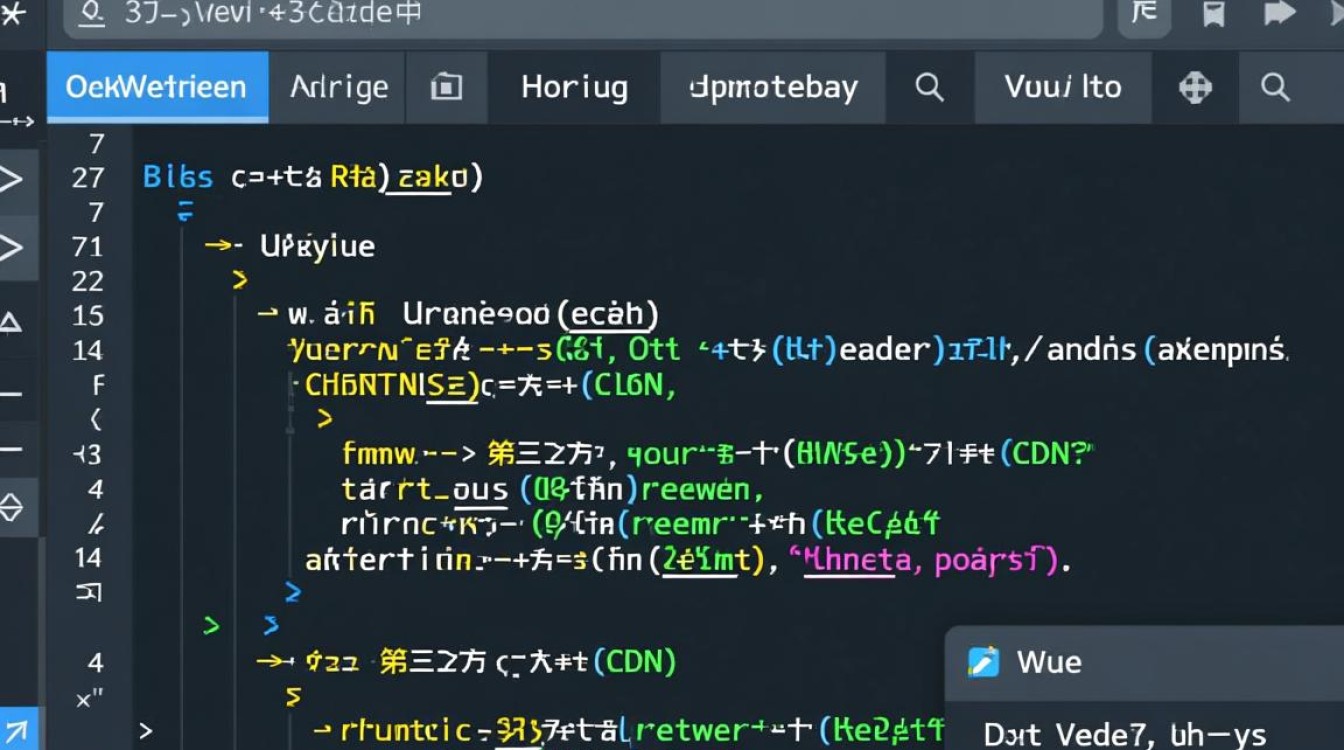The height and width of the screenshot is (750, 1344).
Task: Click the pencil icon beside Wue
Action: tap(984, 662)
